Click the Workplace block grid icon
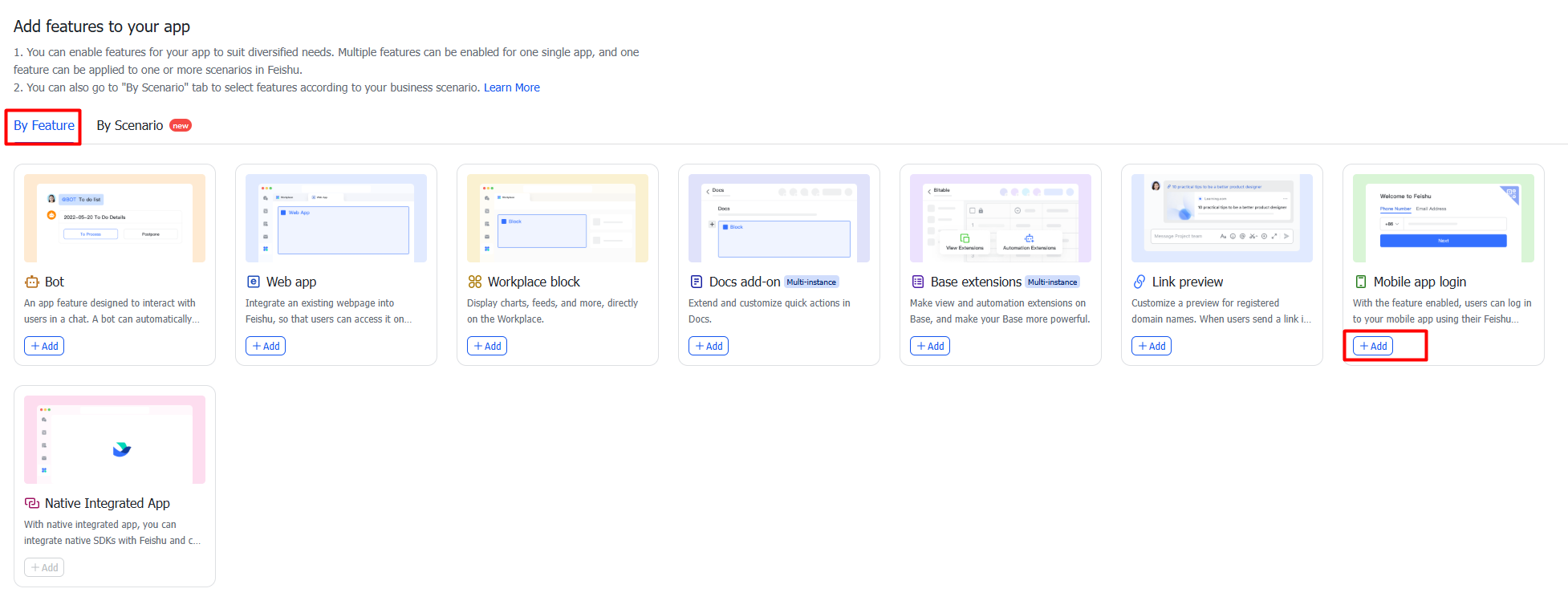1568x613 pixels. click(475, 282)
